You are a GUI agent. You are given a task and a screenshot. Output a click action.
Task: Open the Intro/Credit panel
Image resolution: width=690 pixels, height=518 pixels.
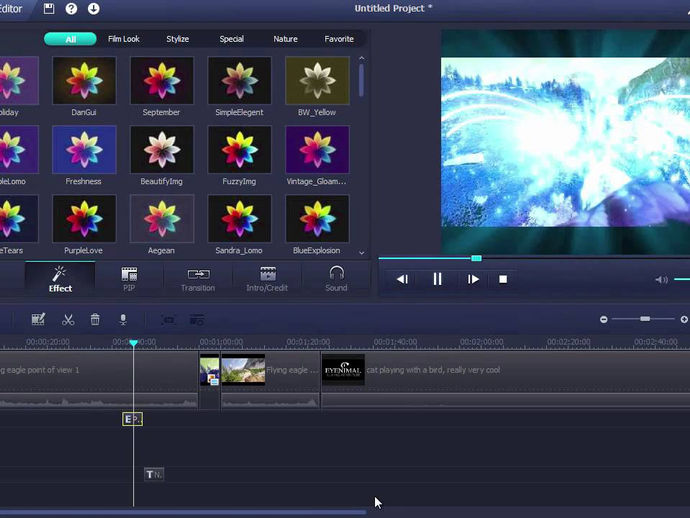[x=267, y=279]
